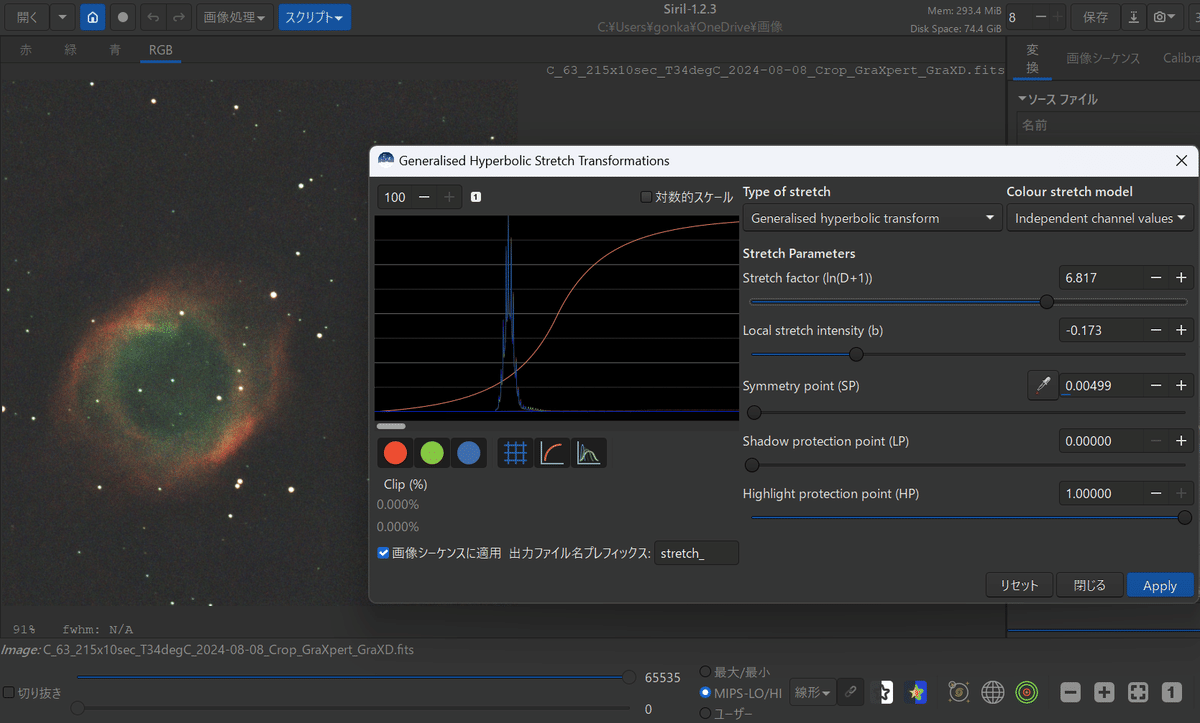Open the 画像処理 dropdown menu
1200x723 pixels.
coord(234,17)
